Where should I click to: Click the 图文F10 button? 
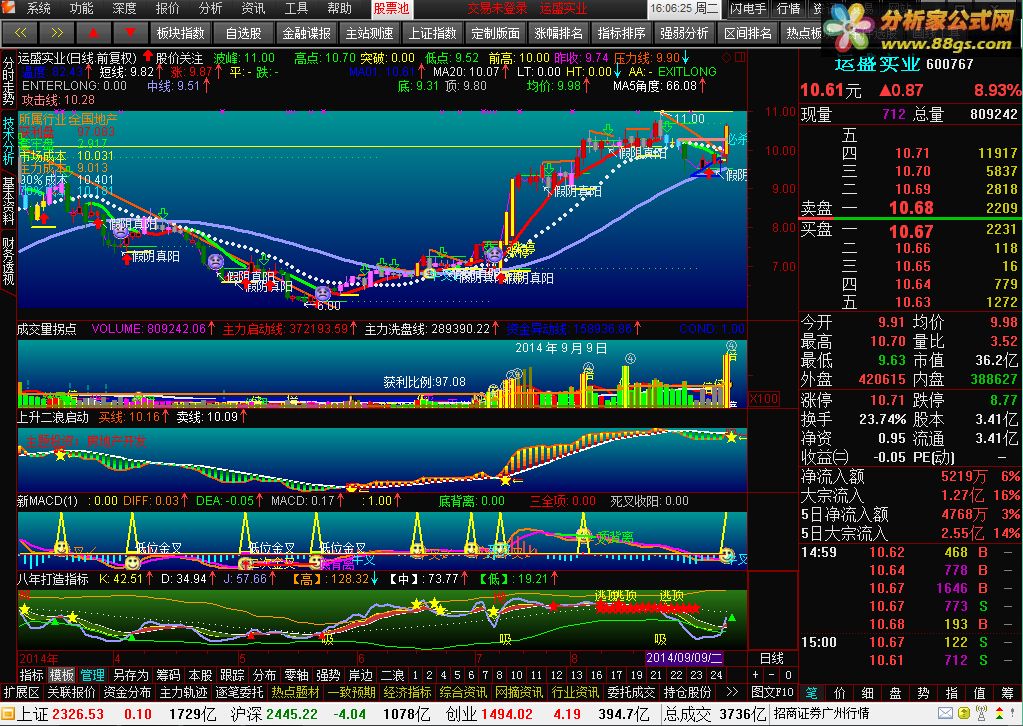[x=772, y=692]
